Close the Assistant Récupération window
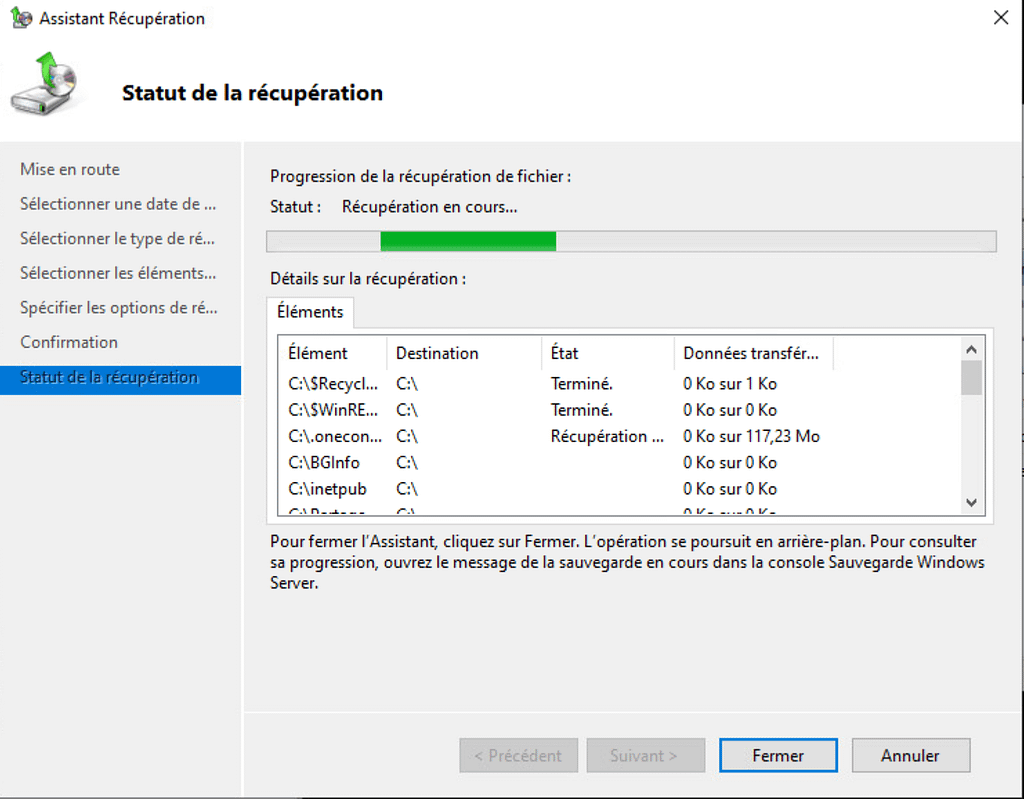This screenshot has width=1024, height=799. pyautogui.click(x=999, y=17)
